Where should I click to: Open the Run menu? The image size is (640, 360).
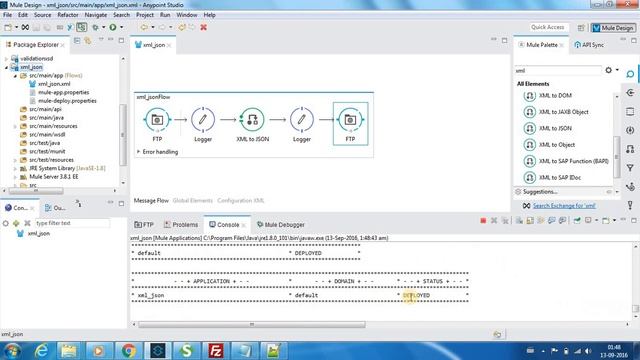[165, 15]
